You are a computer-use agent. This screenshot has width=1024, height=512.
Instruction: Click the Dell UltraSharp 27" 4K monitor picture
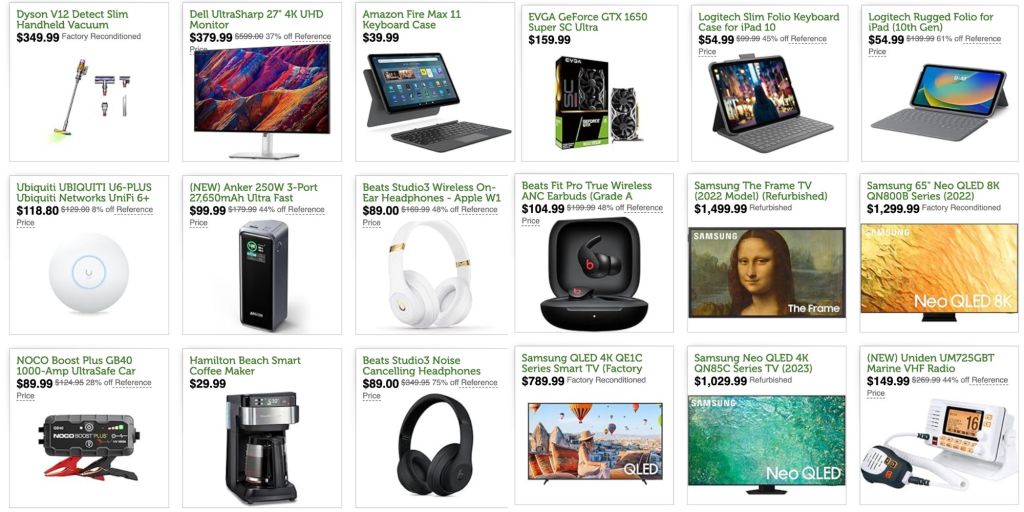coord(261,101)
